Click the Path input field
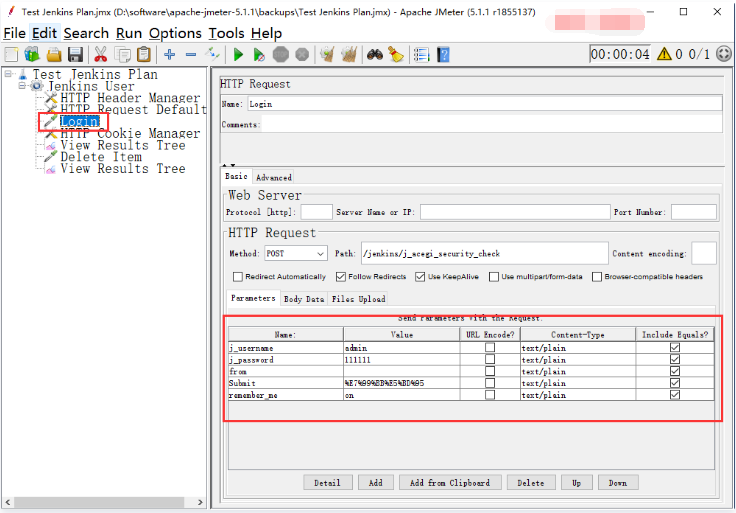Image resolution: width=736 pixels, height=513 pixels. pyautogui.click(x=484, y=253)
